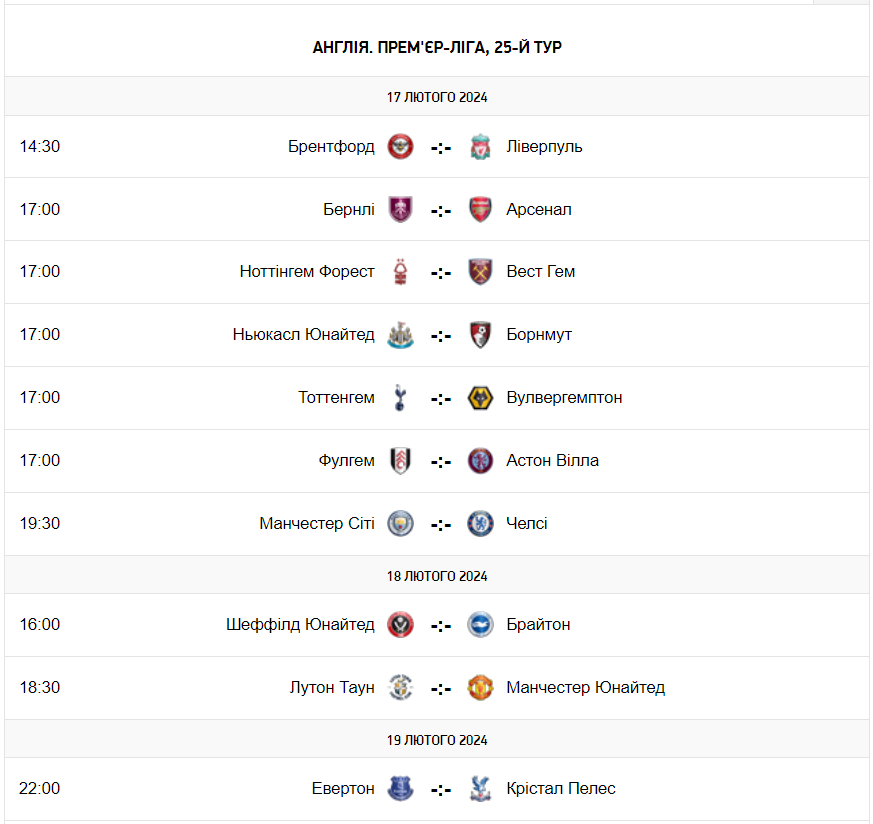
Task: Select the 14:30 Брентфорд match time
Action: (x=40, y=146)
